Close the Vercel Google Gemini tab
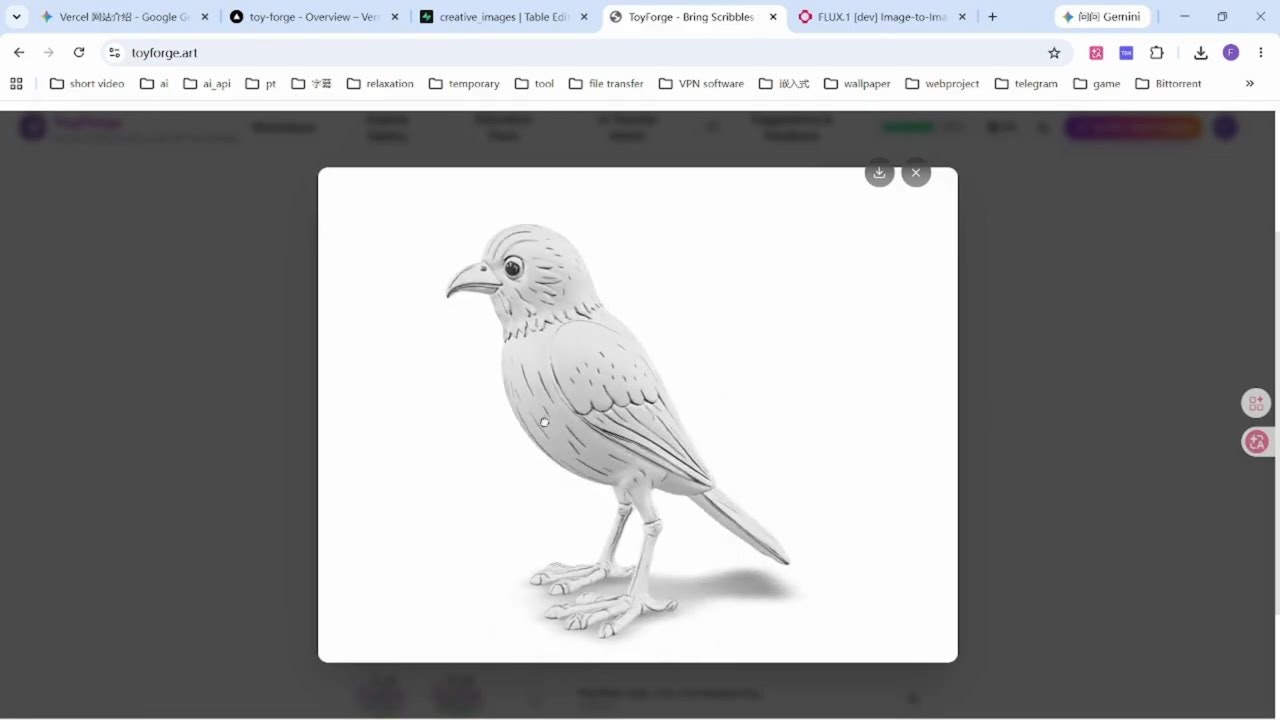This screenshot has width=1280, height=720. (x=205, y=17)
